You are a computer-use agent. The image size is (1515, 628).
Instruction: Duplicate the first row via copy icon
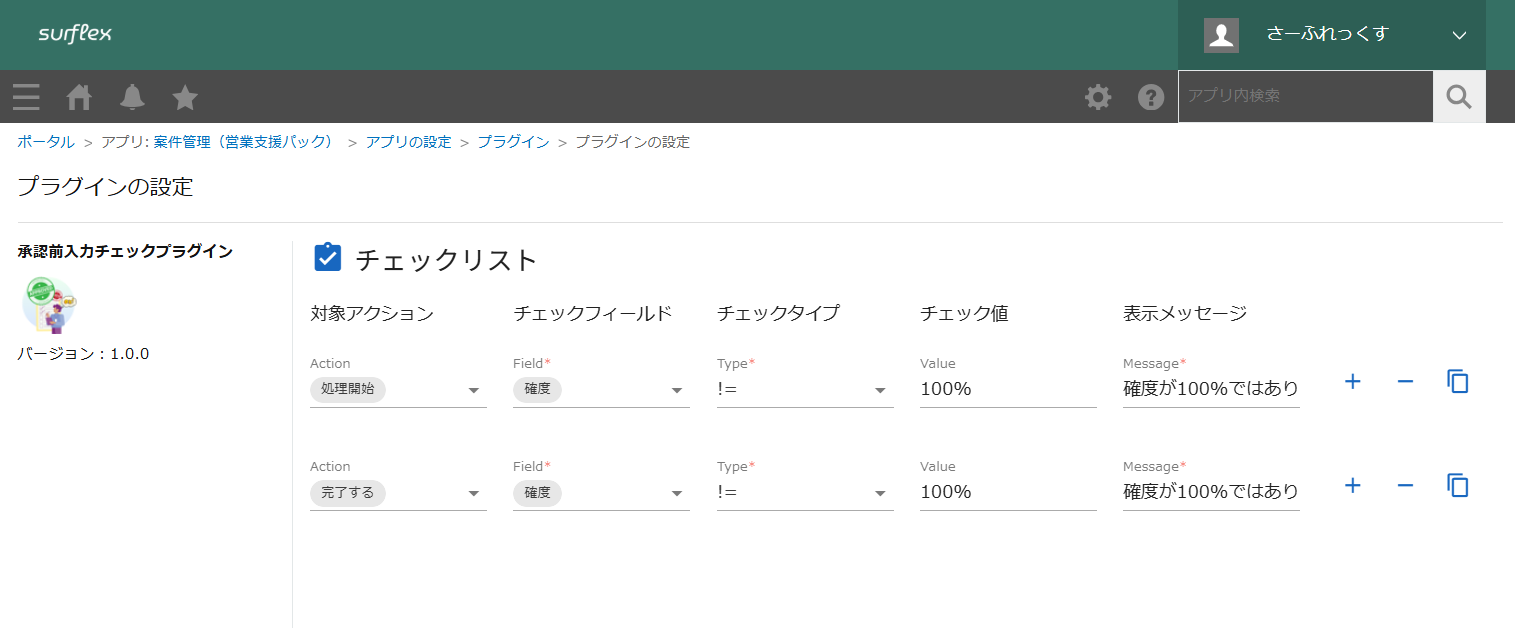tap(1457, 381)
